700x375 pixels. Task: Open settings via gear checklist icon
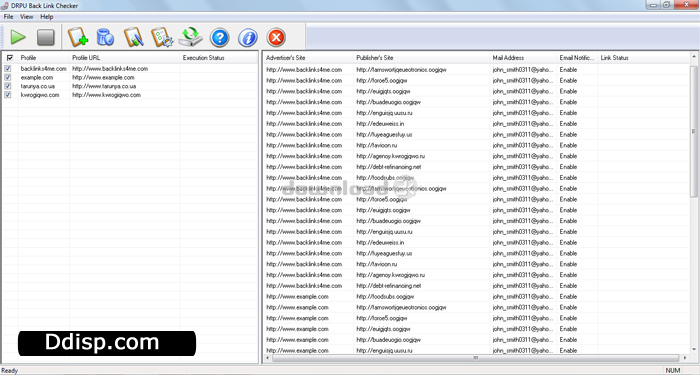coord(162,37)
